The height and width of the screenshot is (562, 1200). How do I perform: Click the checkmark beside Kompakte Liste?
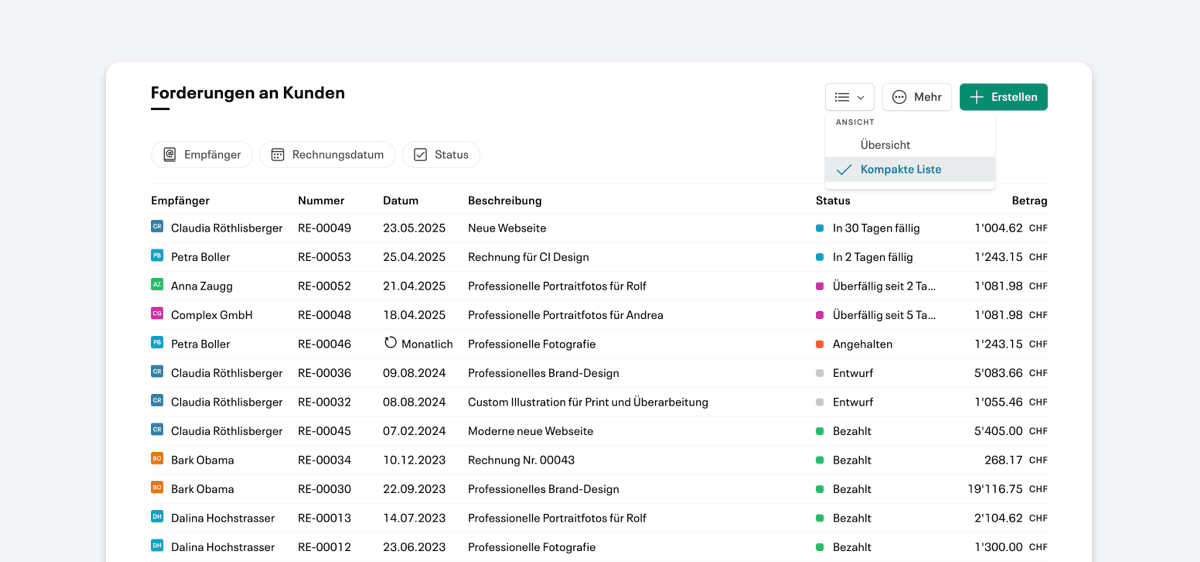tap(844, 170)
